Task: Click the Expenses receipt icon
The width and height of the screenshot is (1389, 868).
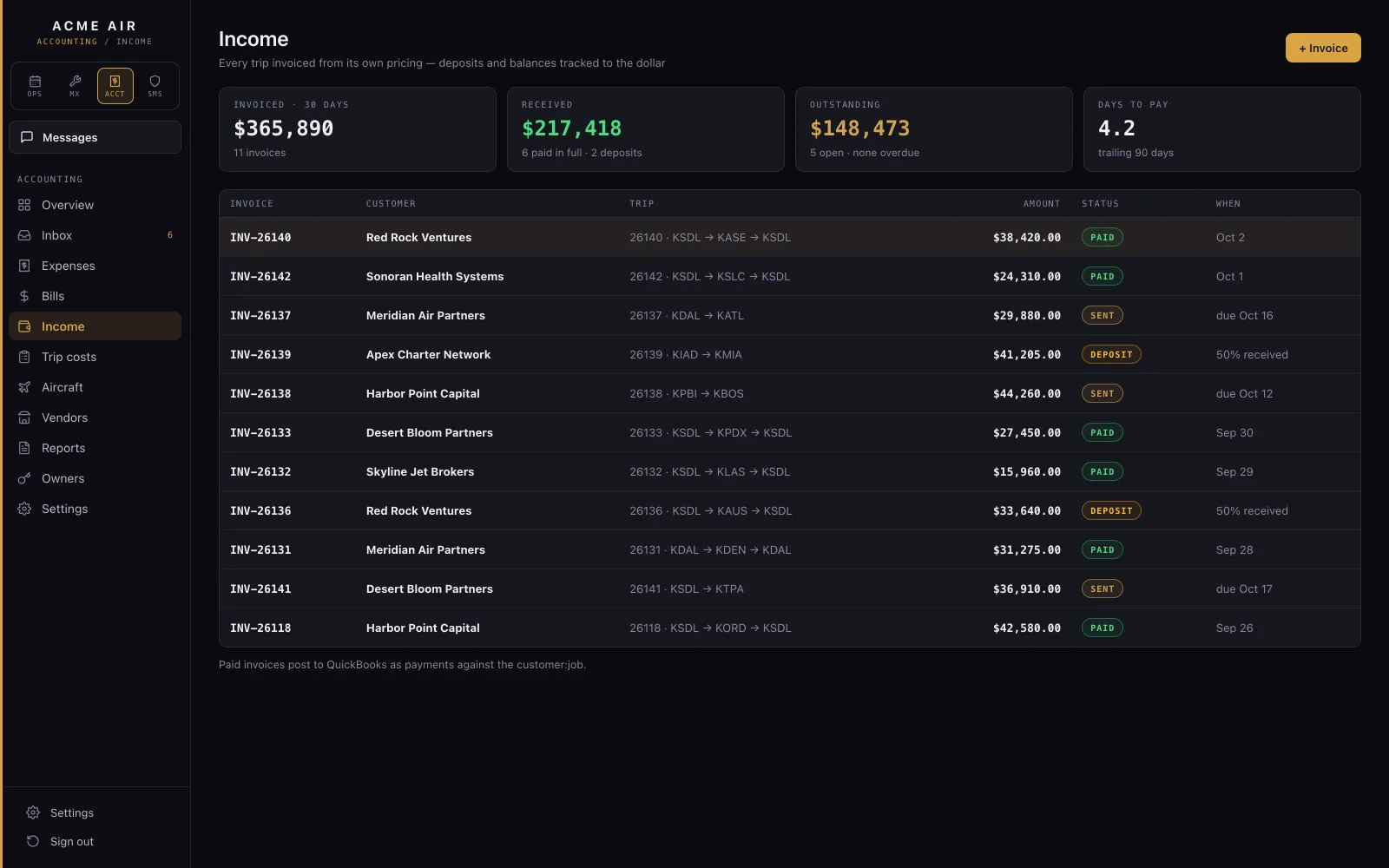Action: (24, 266)
